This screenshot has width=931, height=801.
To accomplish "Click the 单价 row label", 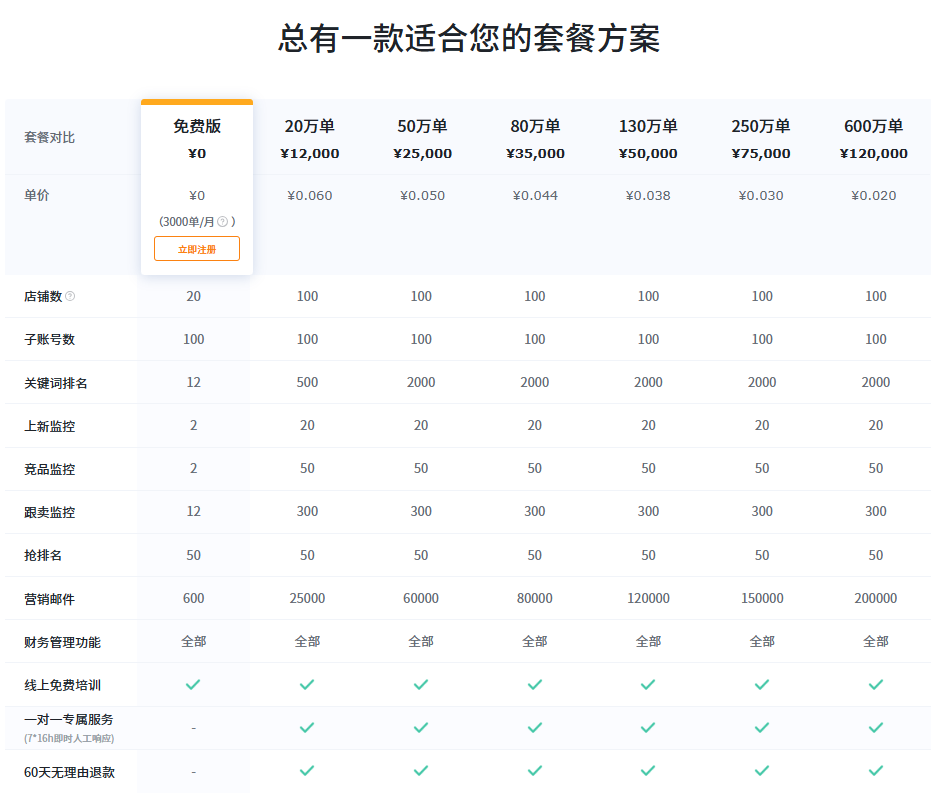I will point(36,195).
